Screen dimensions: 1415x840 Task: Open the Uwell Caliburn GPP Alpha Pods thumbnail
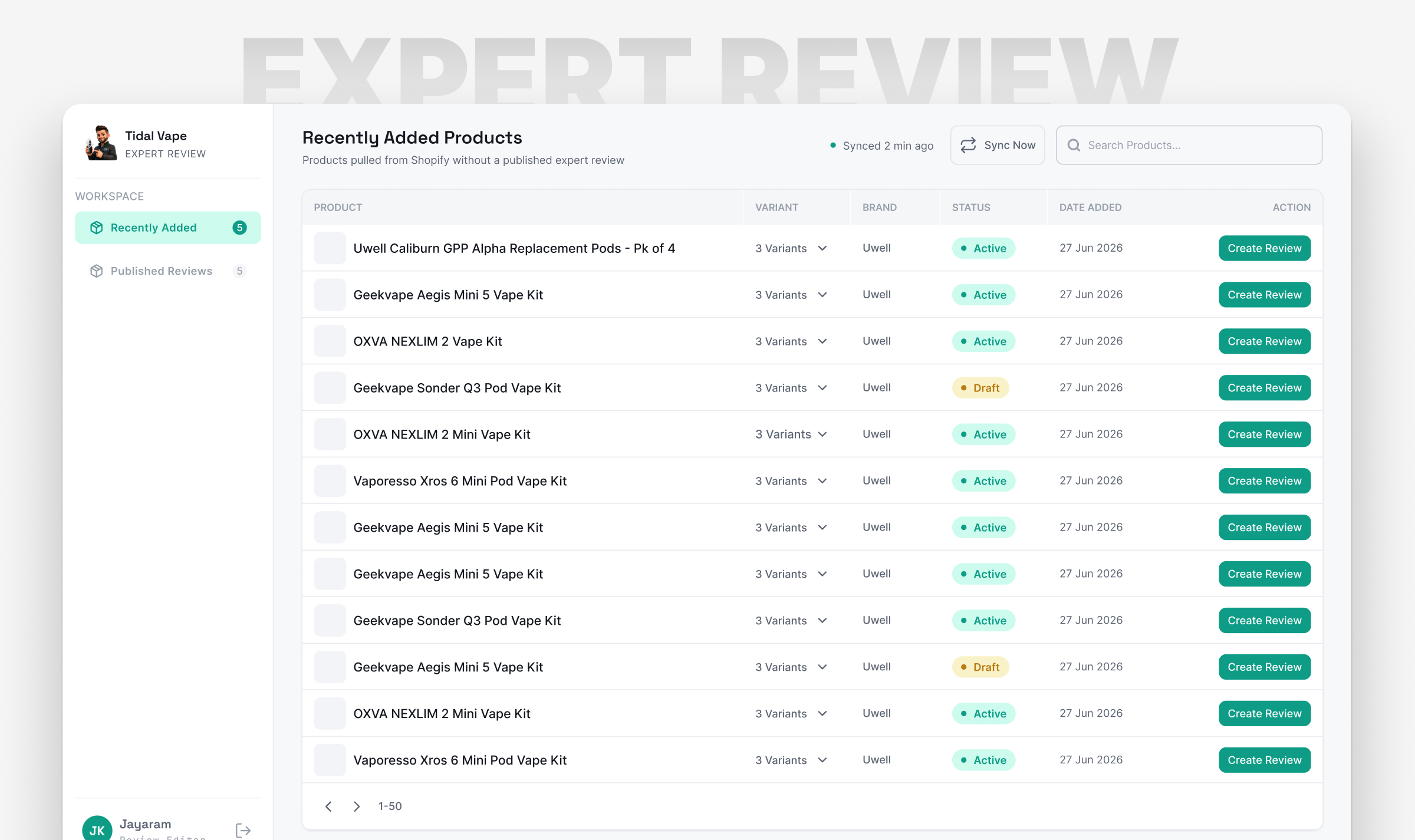(x=330, y=248)
